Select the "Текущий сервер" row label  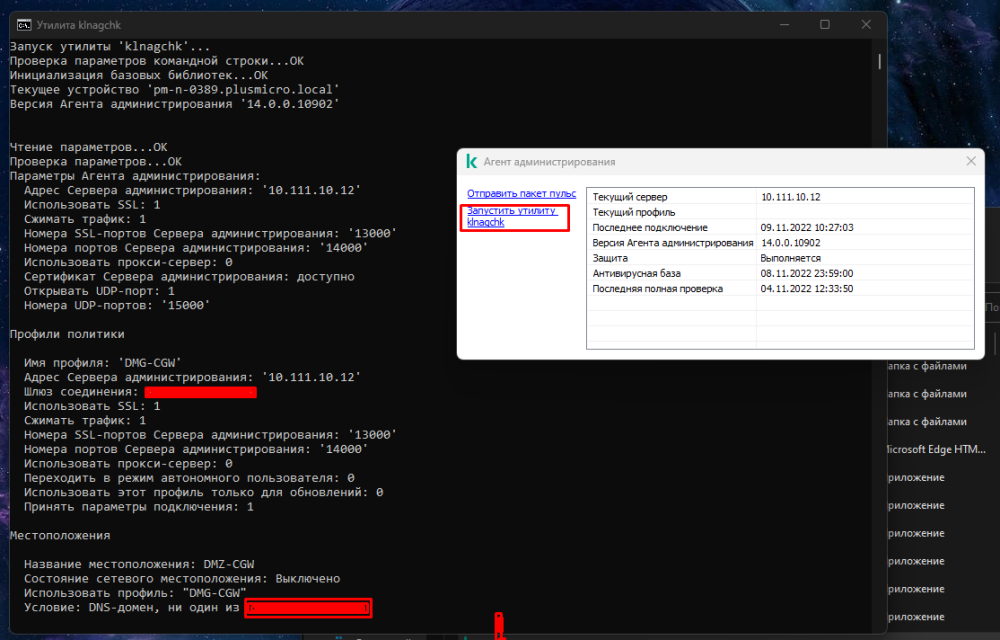(x=629, y=197)
